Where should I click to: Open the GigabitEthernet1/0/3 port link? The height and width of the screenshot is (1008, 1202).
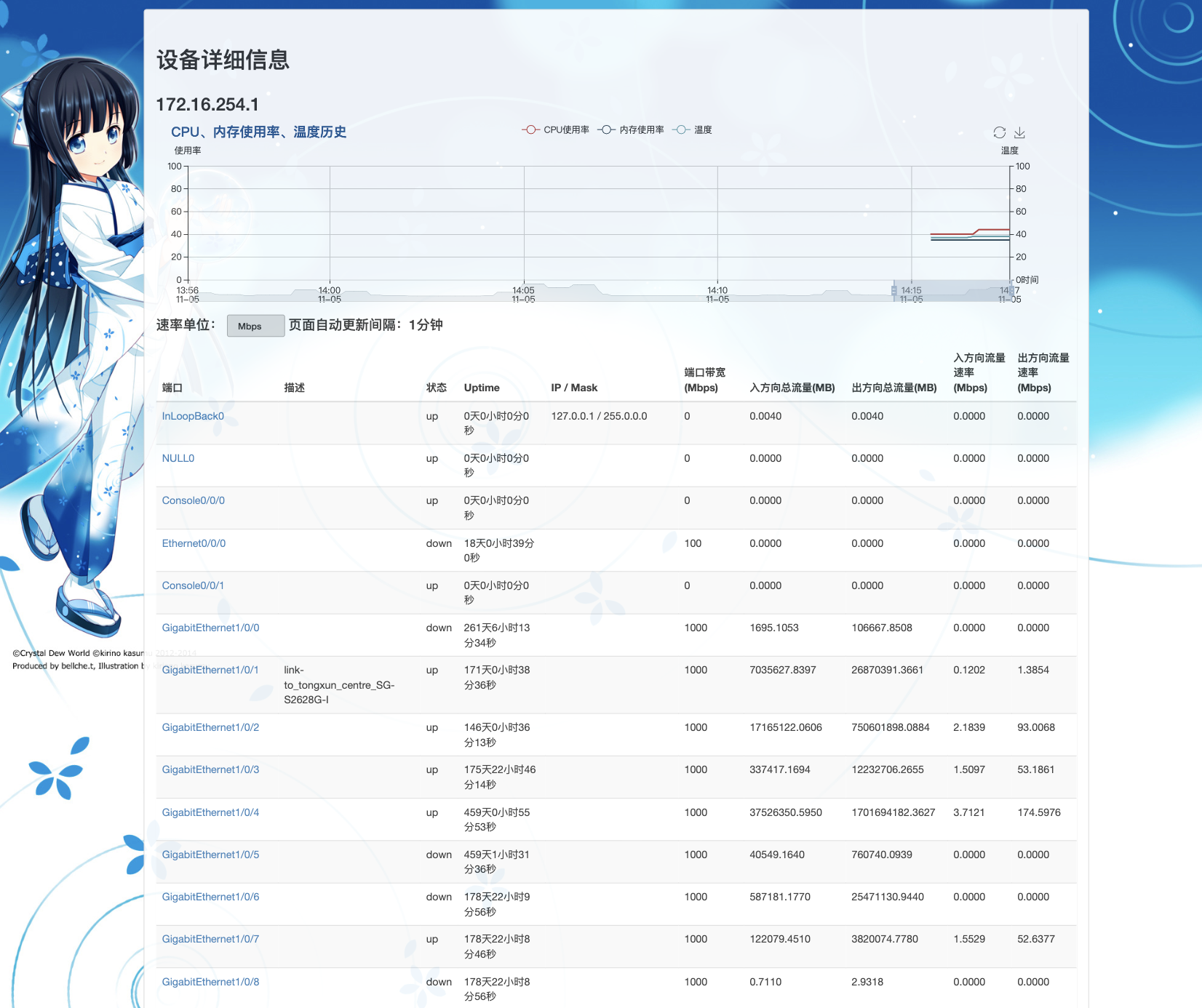210,769
